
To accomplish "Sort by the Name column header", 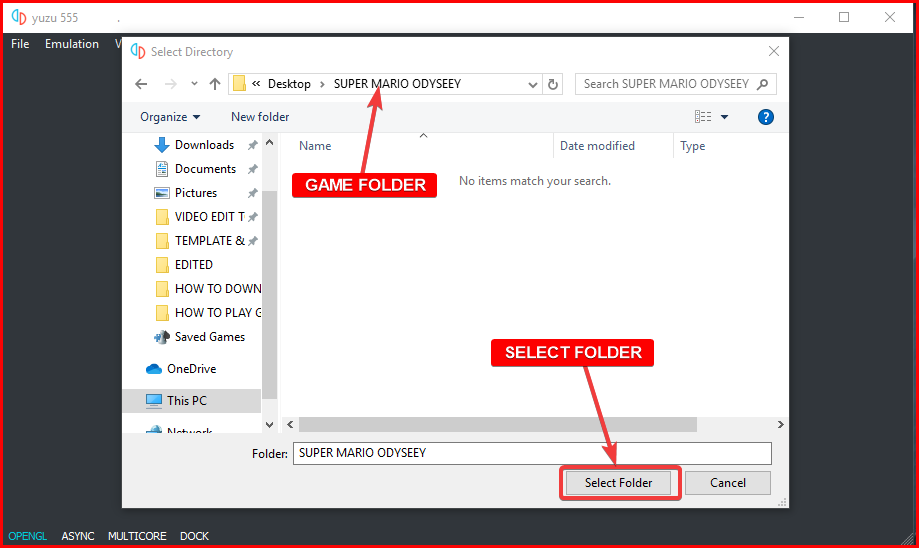I will [315, 146].
